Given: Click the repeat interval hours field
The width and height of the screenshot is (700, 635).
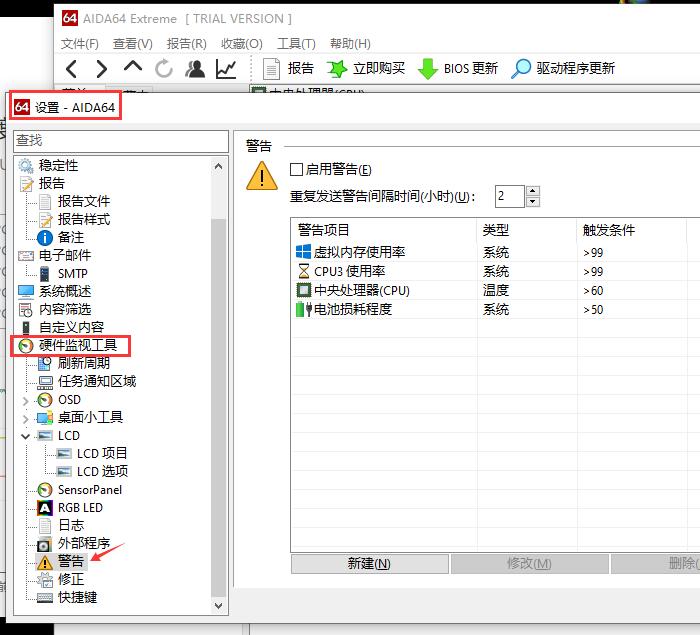Looking at the screenshot, I should 510,196.
